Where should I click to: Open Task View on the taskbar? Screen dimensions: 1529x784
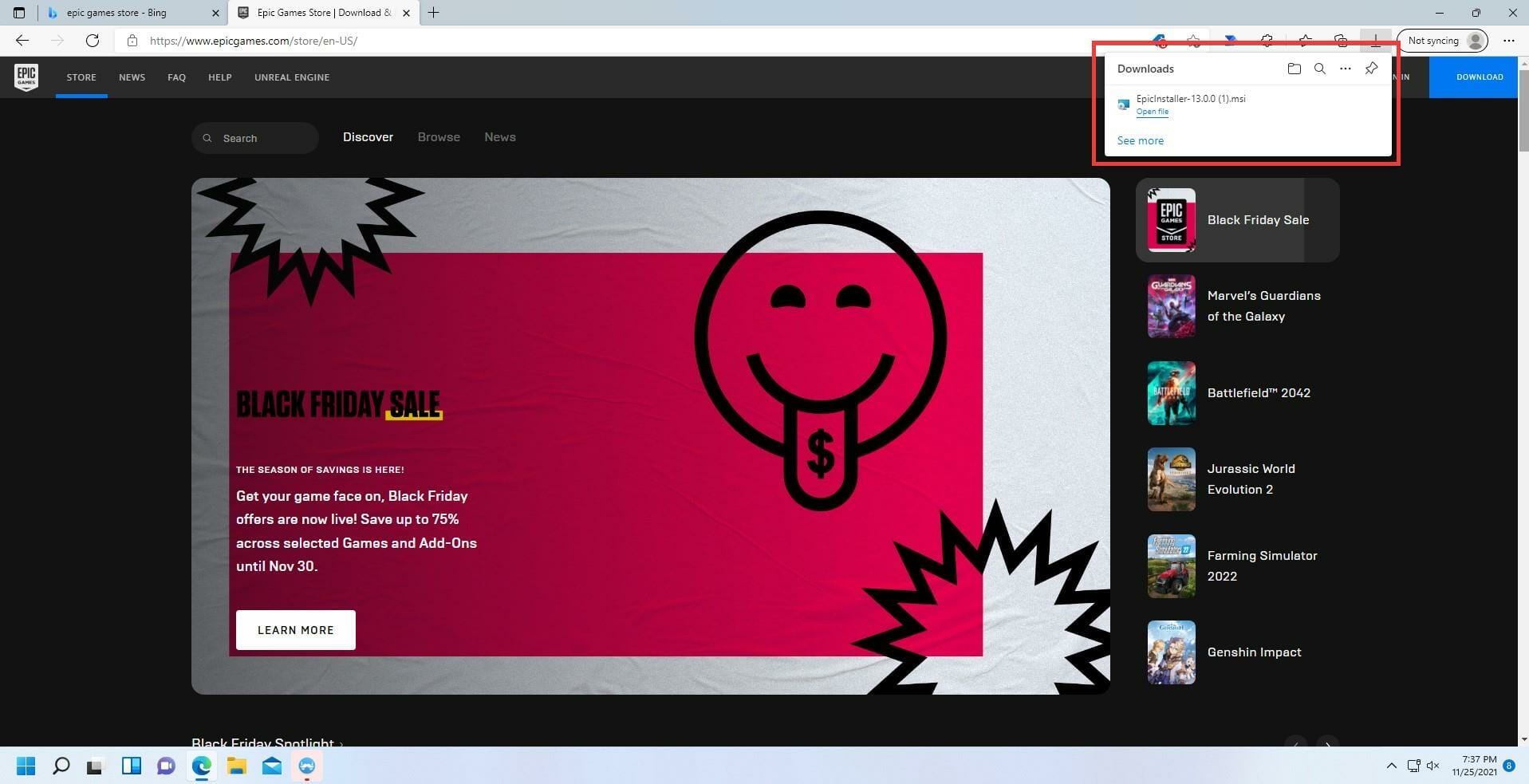point(96,766)
